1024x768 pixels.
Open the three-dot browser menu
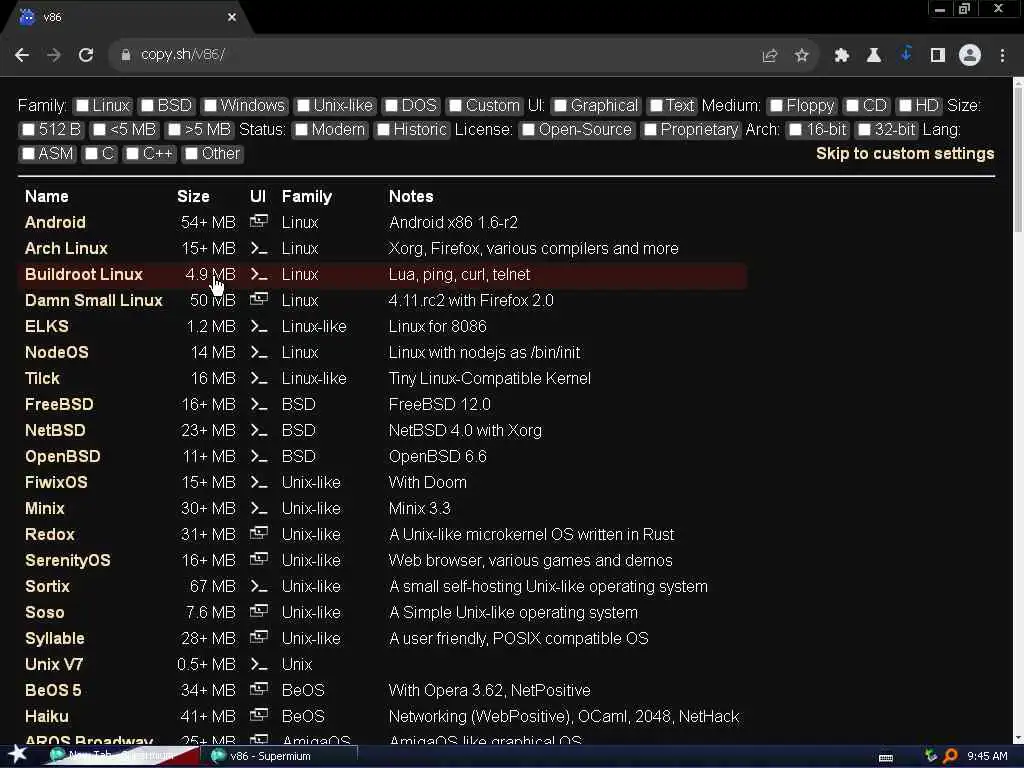1002,56
